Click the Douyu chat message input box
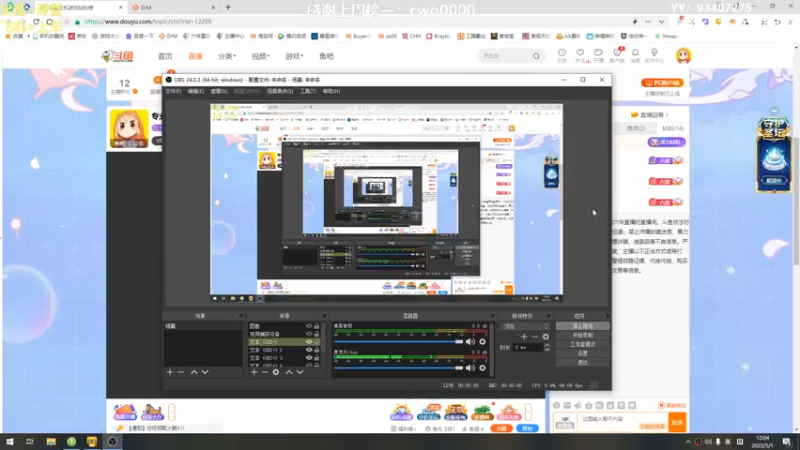The width and height of the screenshot is (800, 450). [x=623, y=421]
